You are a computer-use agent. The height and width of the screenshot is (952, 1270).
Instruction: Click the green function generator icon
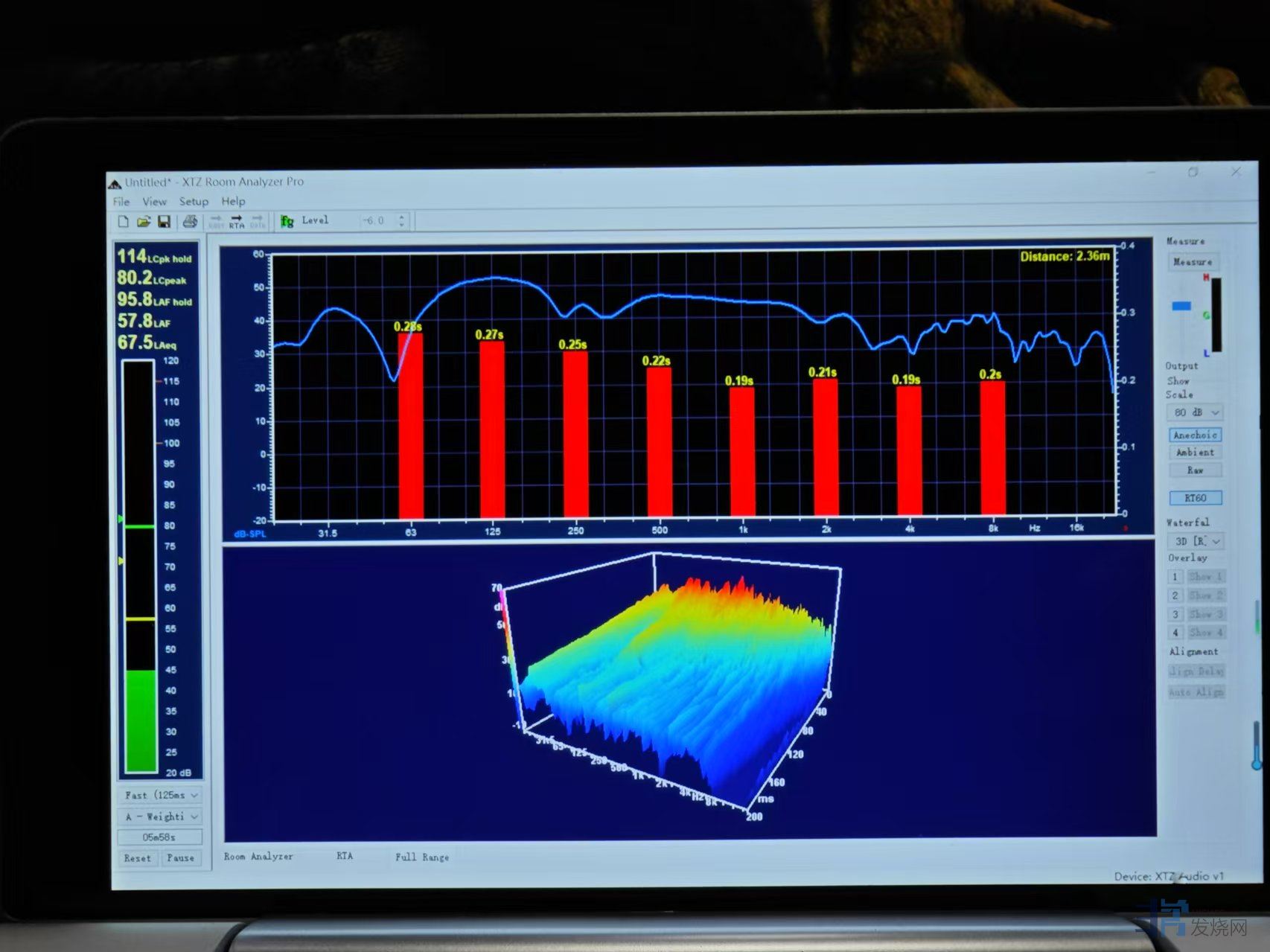point(287,221)
